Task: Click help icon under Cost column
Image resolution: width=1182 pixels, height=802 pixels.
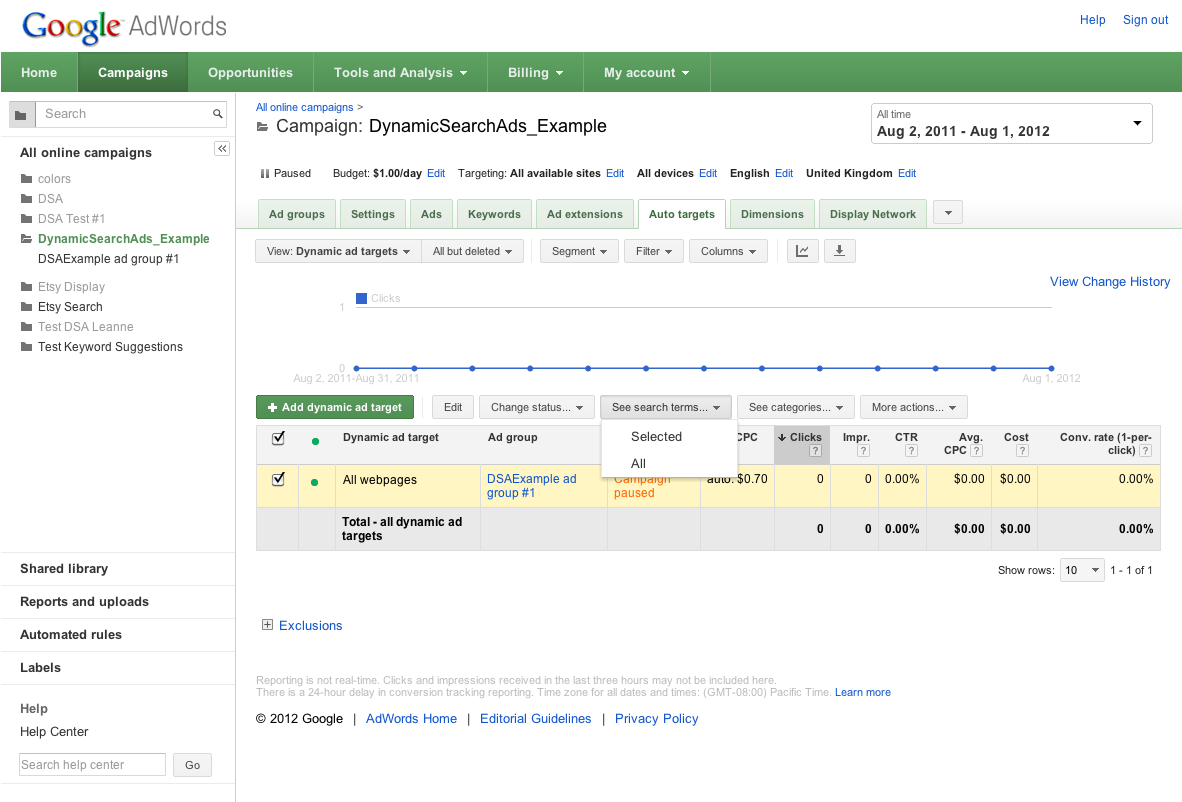Action: point(1022,451)
